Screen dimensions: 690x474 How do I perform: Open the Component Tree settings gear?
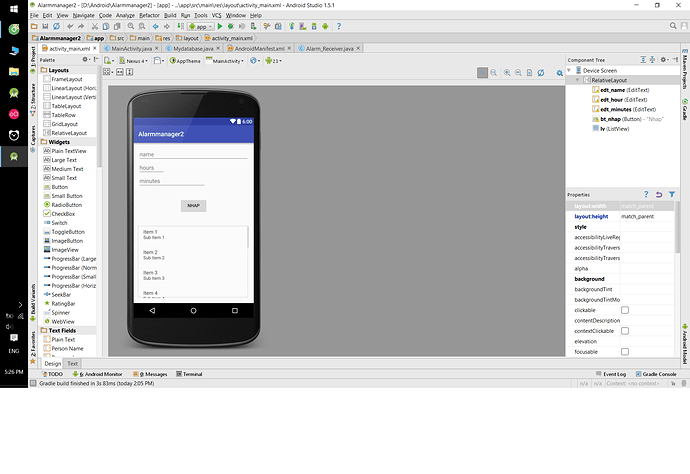tap(661, 60)
